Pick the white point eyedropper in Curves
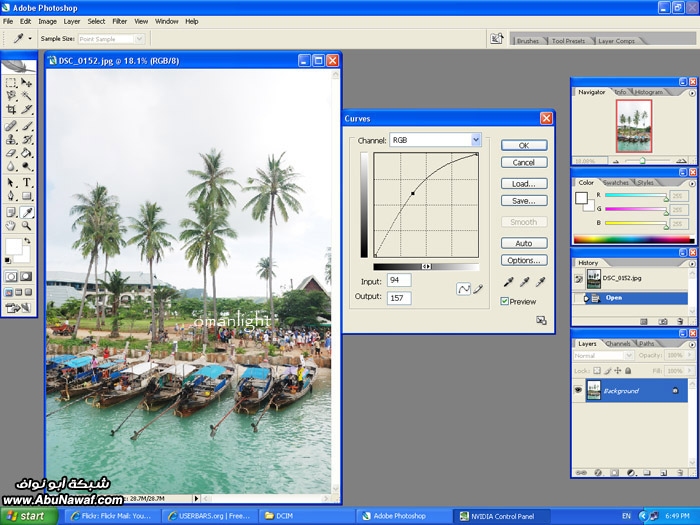 coord(541,283)
